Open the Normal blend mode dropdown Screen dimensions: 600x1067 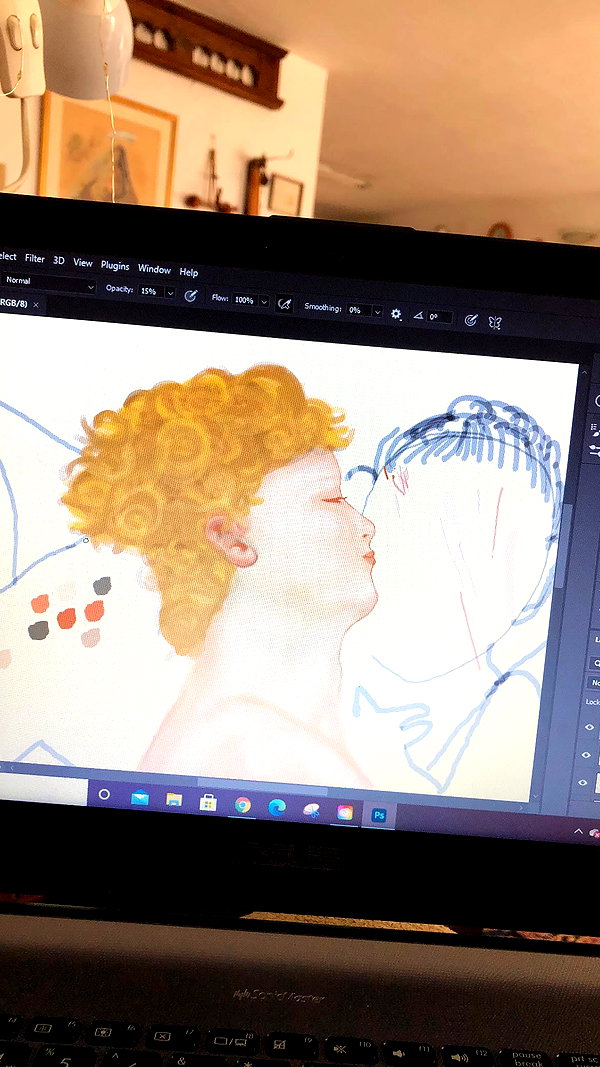pyautogui.click(x=48, y=283)
